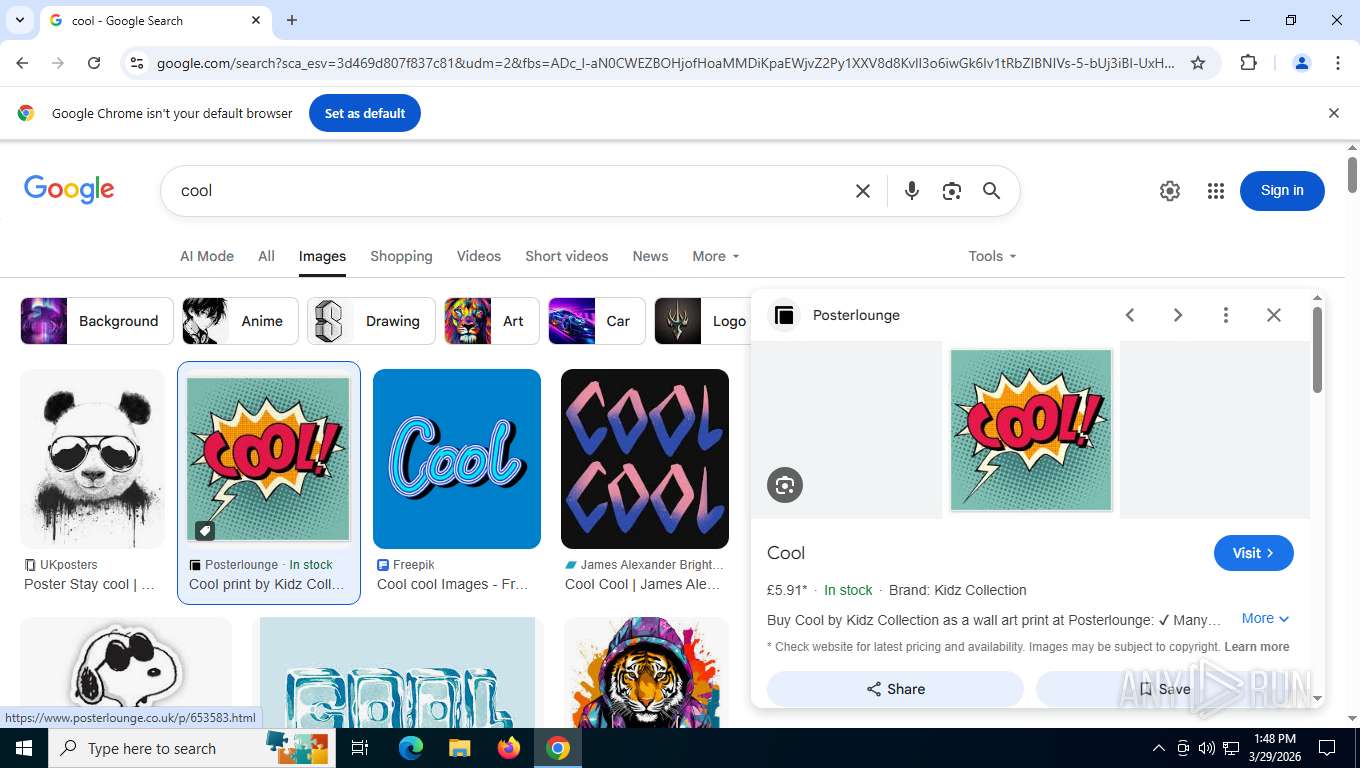
Task: Open the tab search dropdown arrow
Action: 19,20
